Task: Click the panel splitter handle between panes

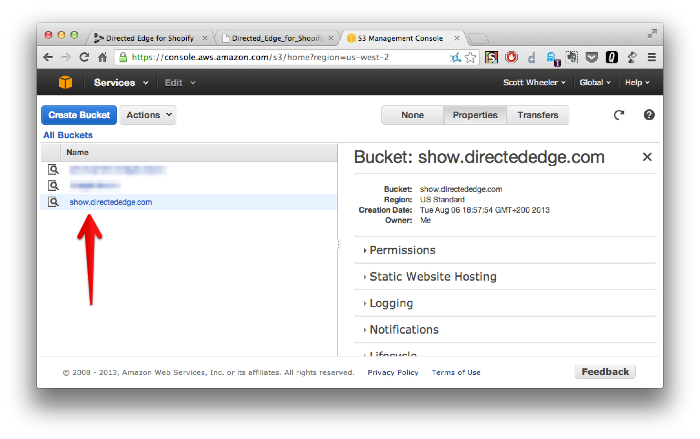Action: point(338,244)
